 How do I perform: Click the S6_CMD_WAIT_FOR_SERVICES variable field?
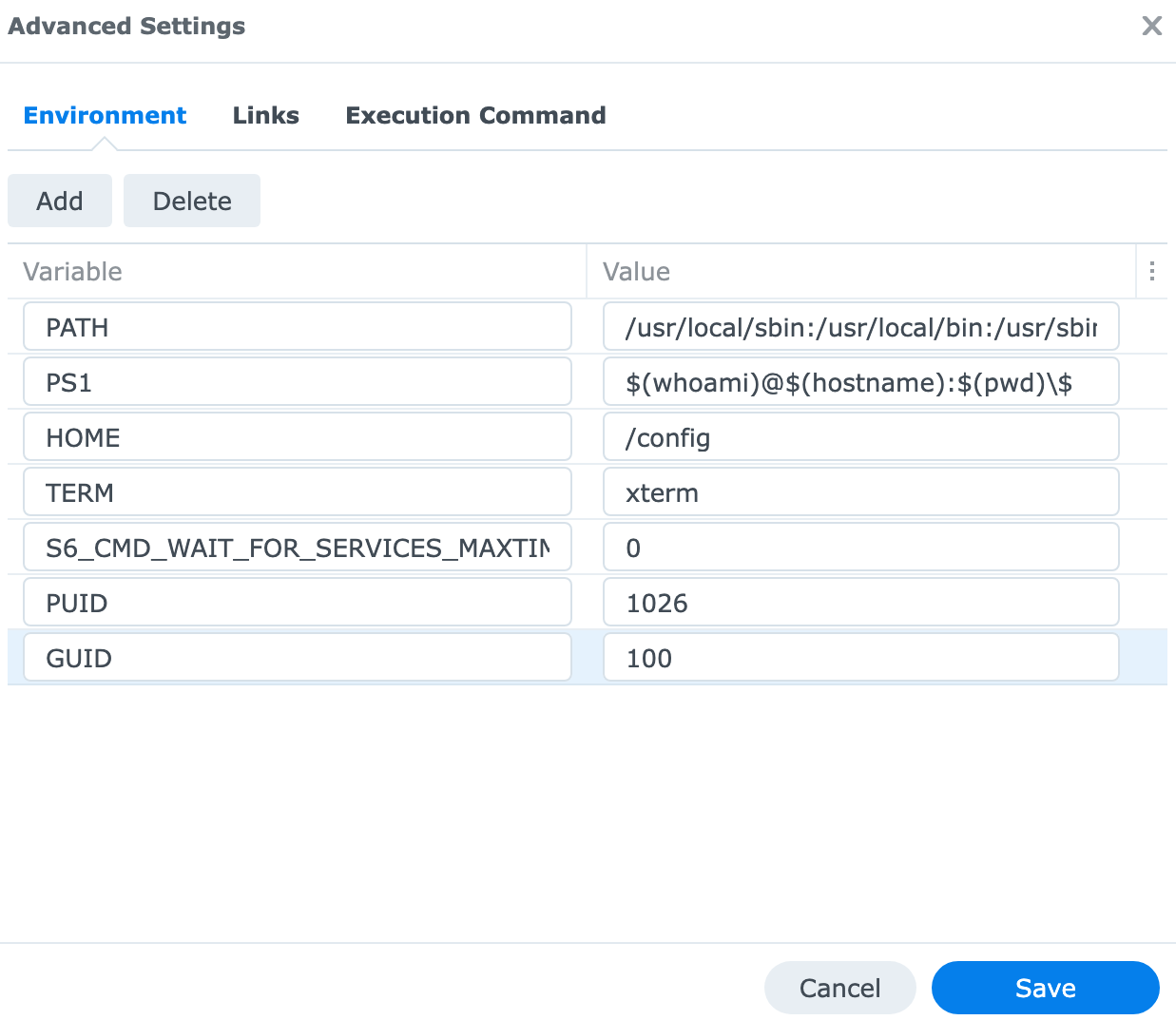coord(297,547)
